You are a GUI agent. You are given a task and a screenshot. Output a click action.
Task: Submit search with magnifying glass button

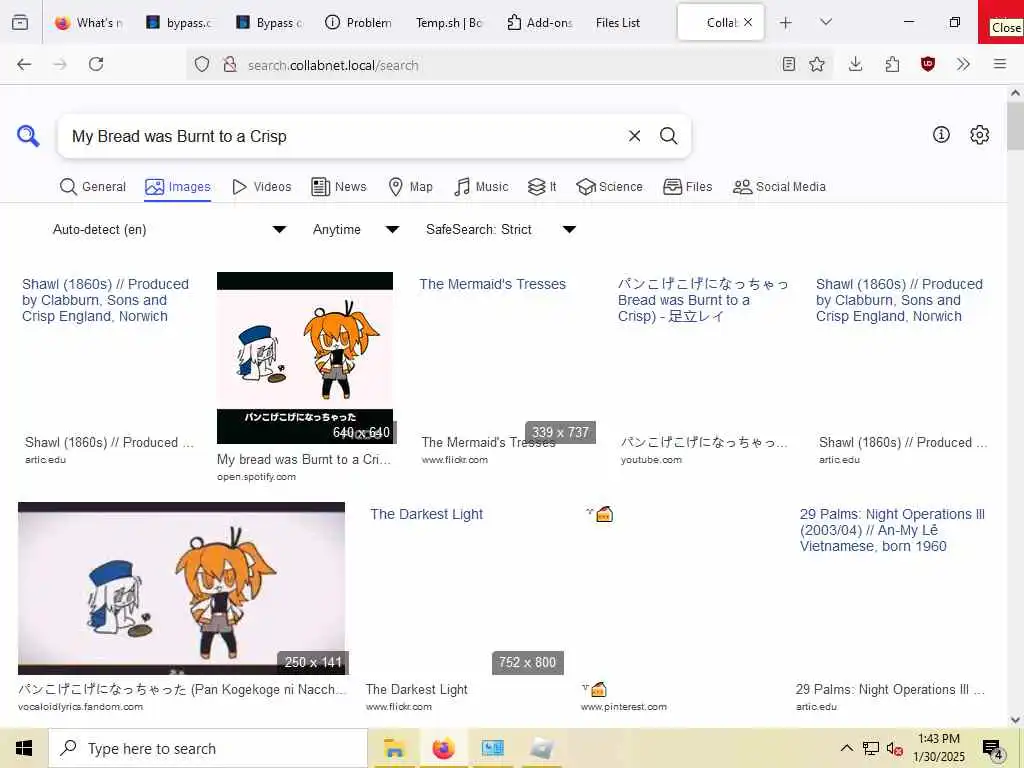tap(668, 136)
